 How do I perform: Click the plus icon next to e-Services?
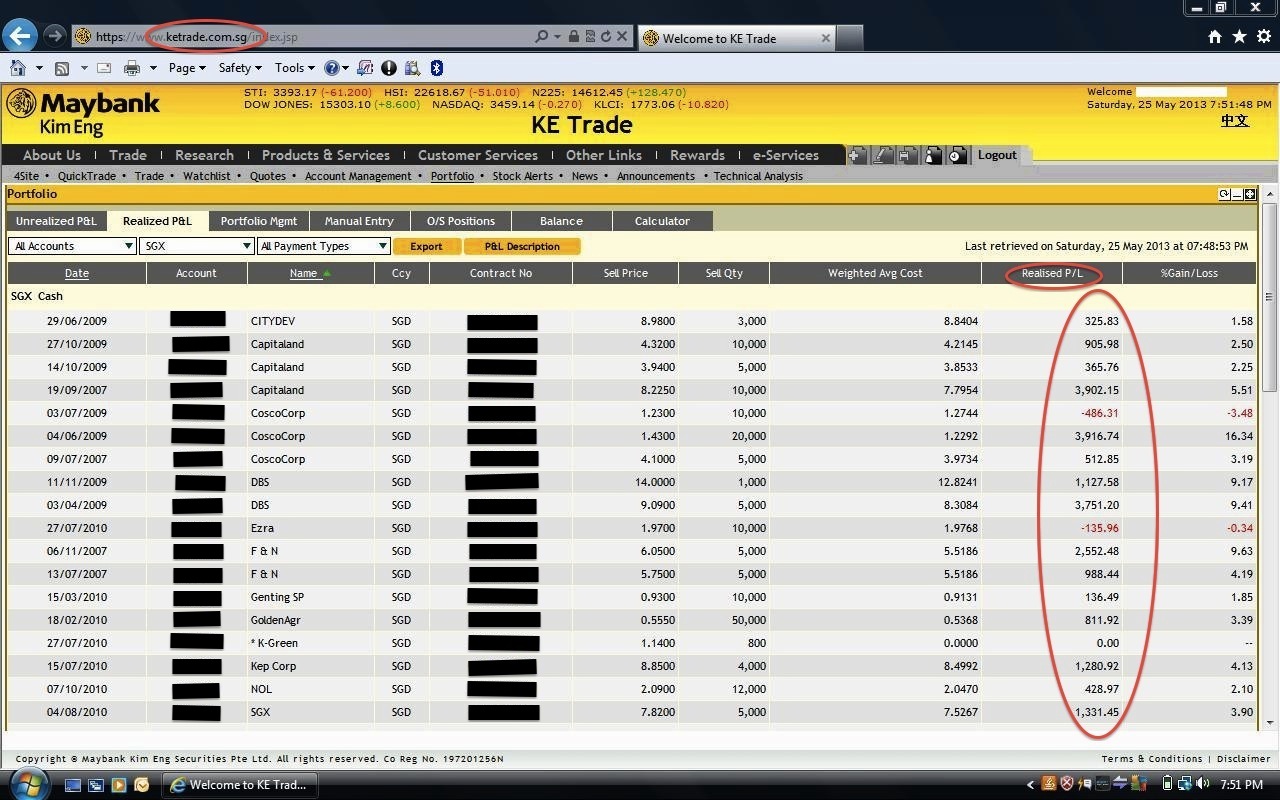pos(857,155)
